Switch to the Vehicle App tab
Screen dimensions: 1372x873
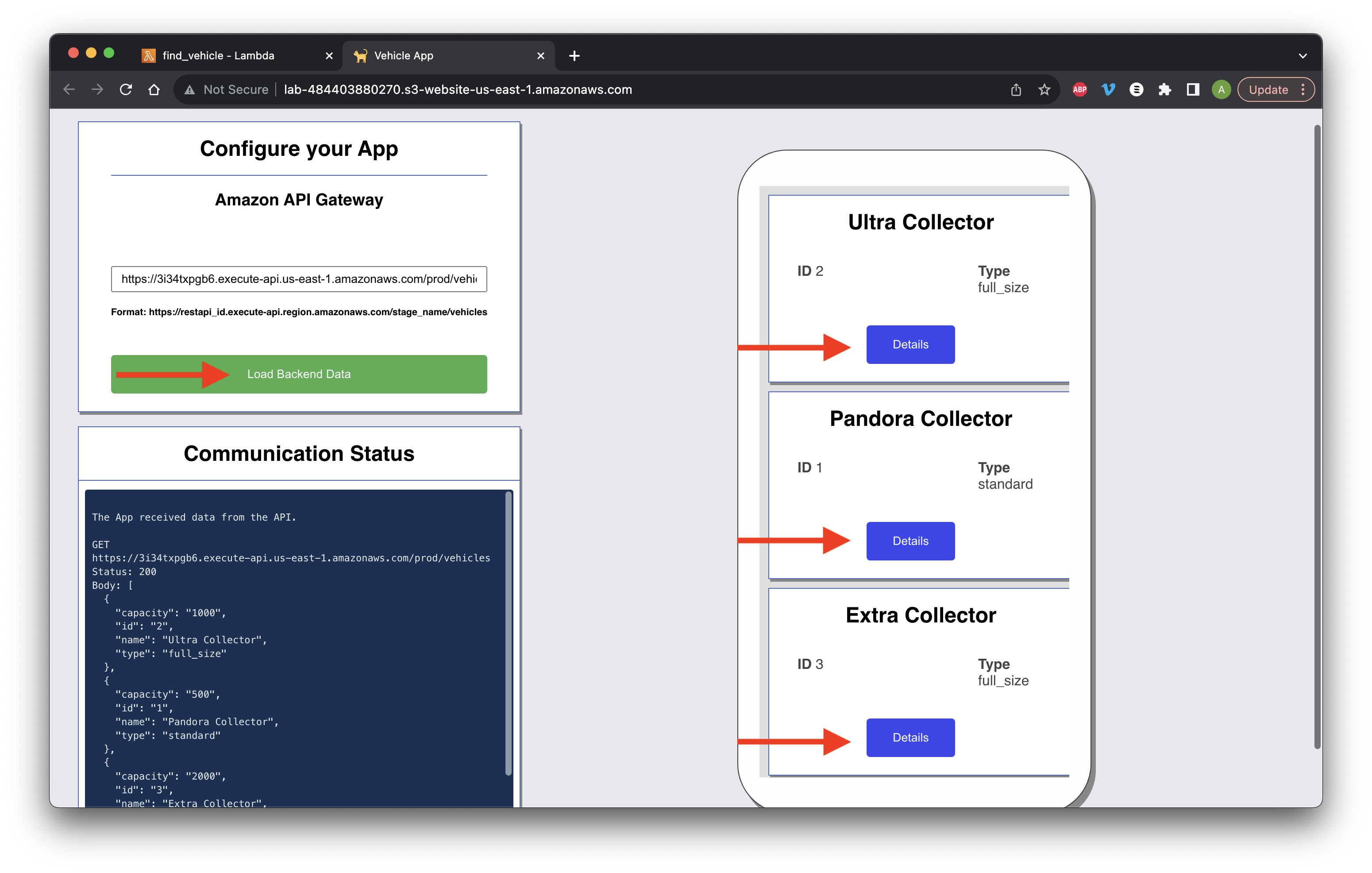[x=448, y=56]
